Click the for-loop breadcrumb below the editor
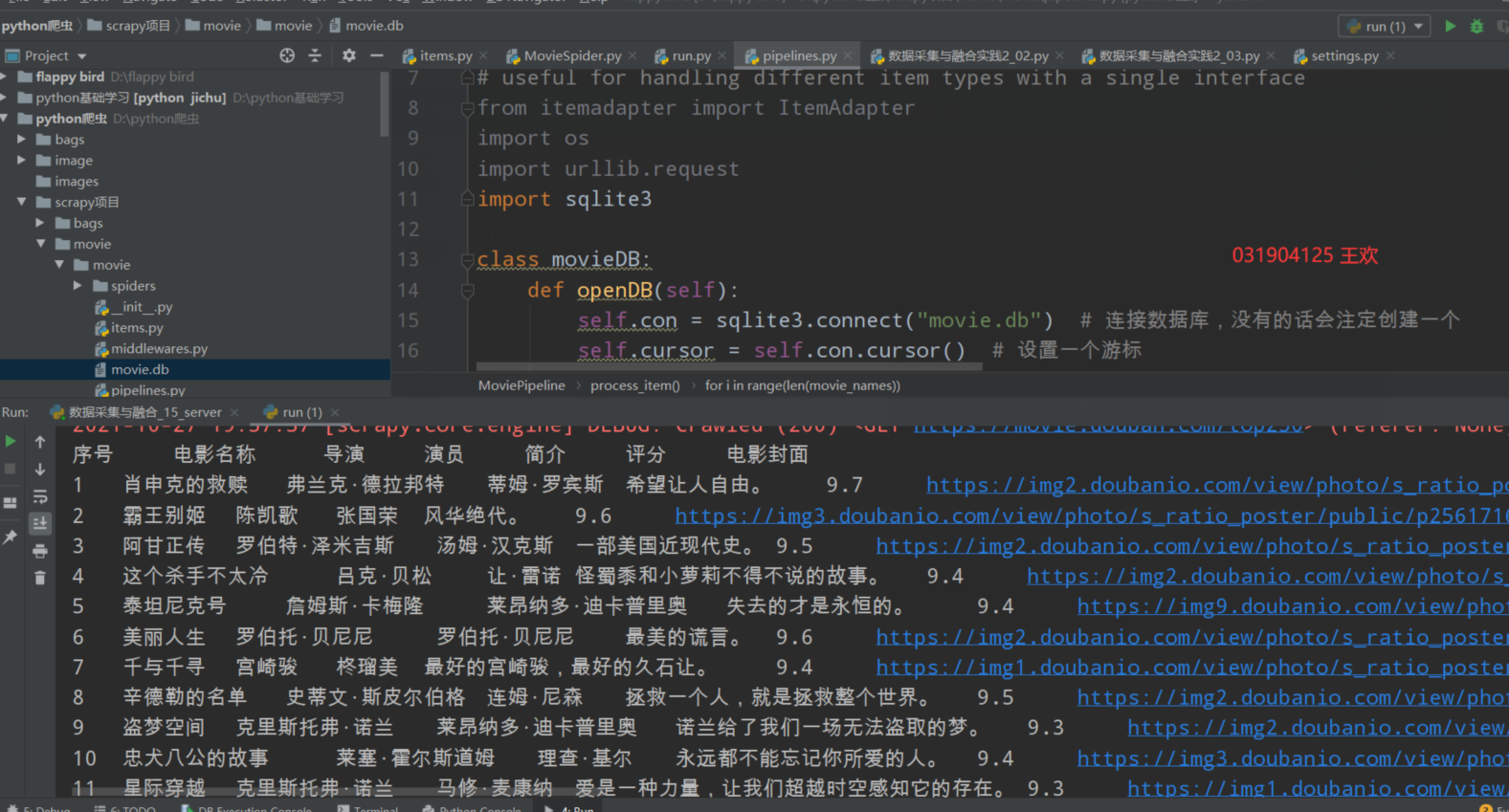Screen dimensions: 1509x812 click(802, 385)
